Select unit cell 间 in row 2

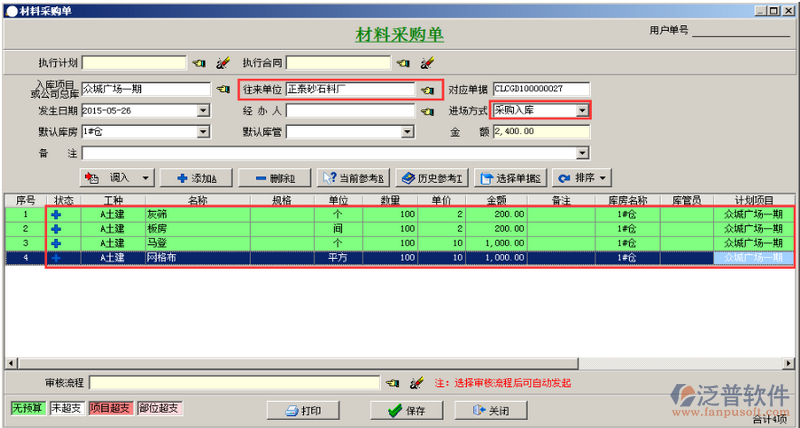coord(338,229)
